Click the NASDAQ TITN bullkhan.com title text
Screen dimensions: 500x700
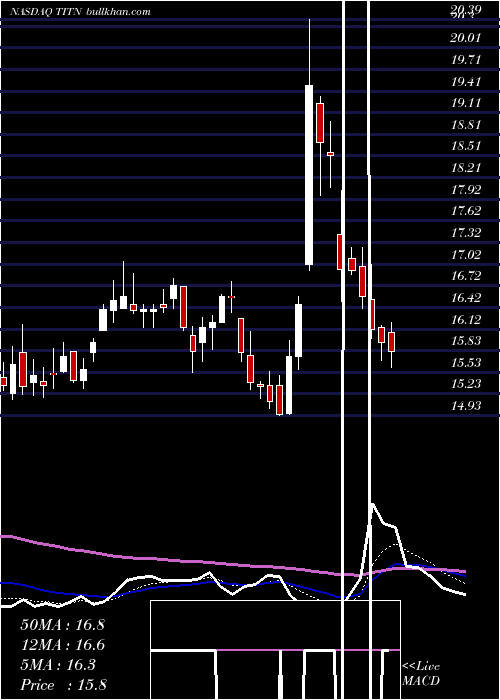[x=81, y=12]
